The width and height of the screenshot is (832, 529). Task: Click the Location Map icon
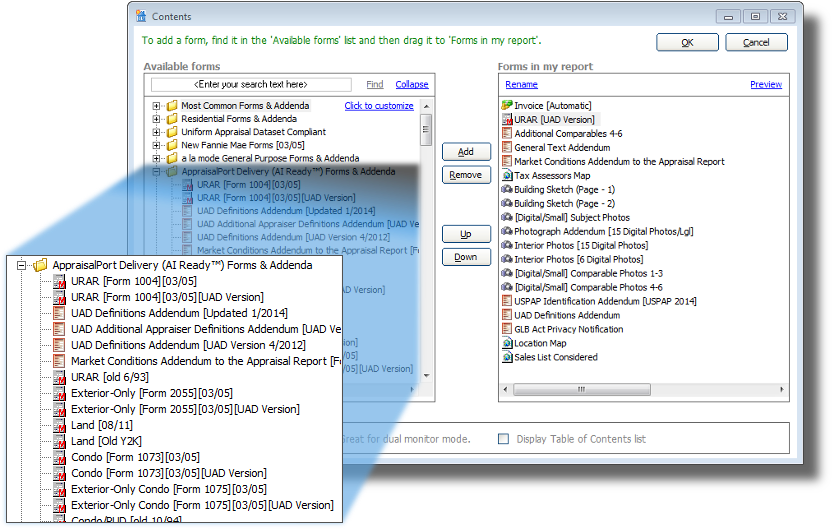click(x=507, y=343)
